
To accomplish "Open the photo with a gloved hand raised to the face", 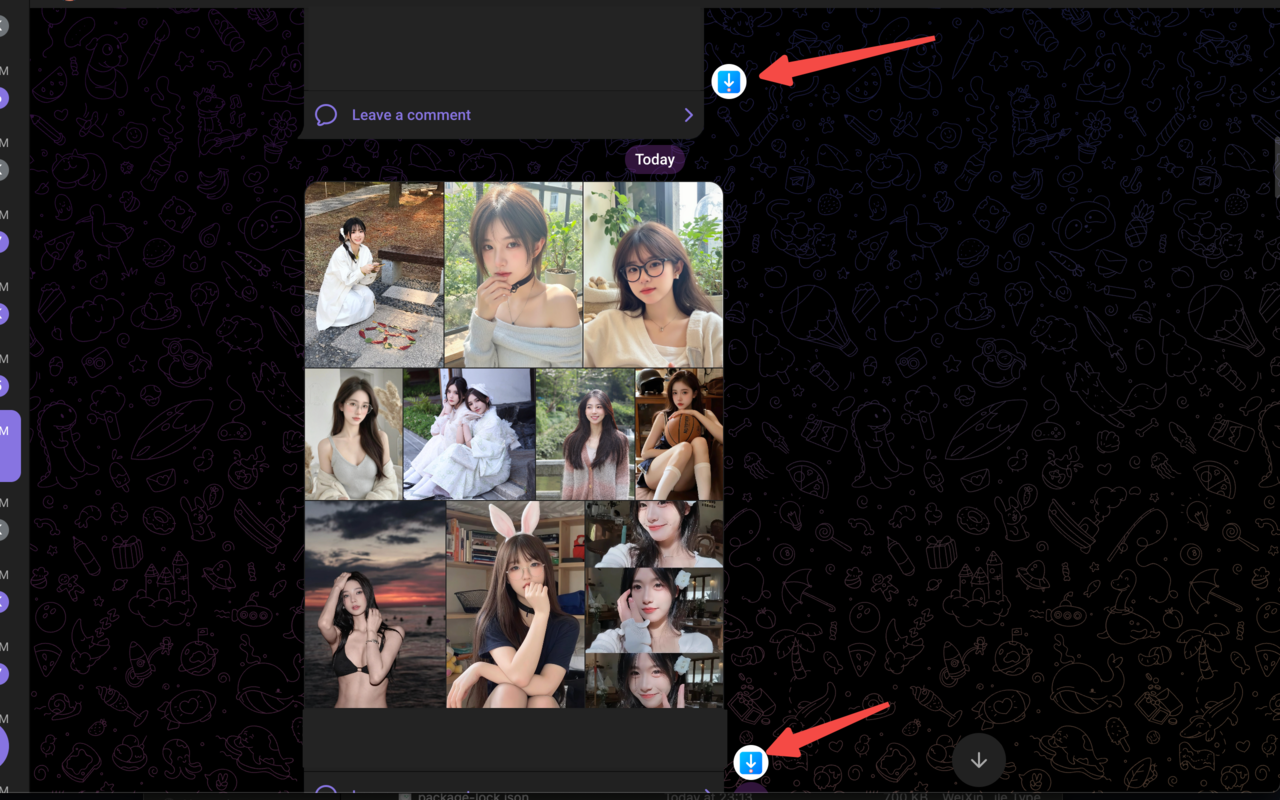I will click(x=654, y=611).
